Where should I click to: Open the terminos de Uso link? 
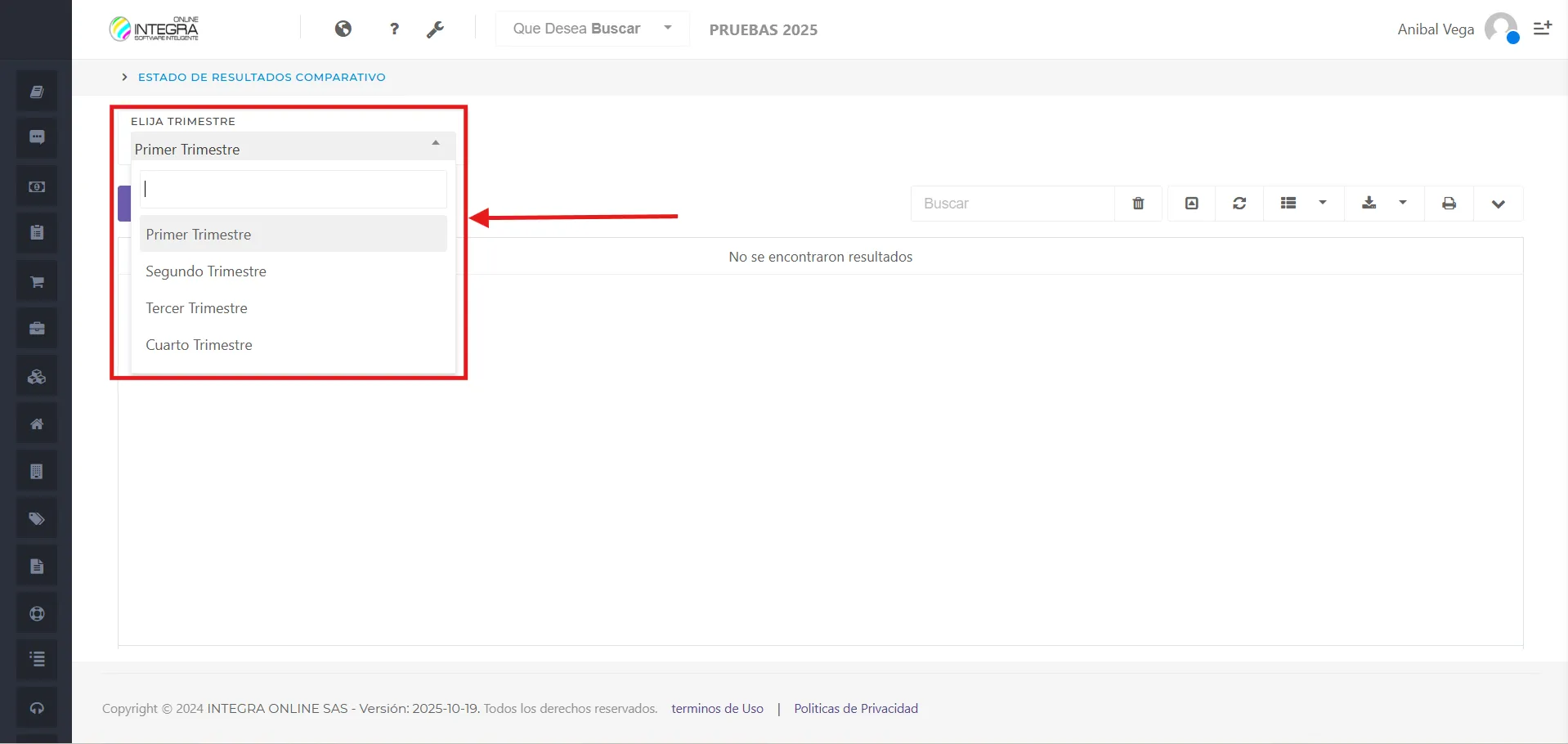(x=717, y=709)
